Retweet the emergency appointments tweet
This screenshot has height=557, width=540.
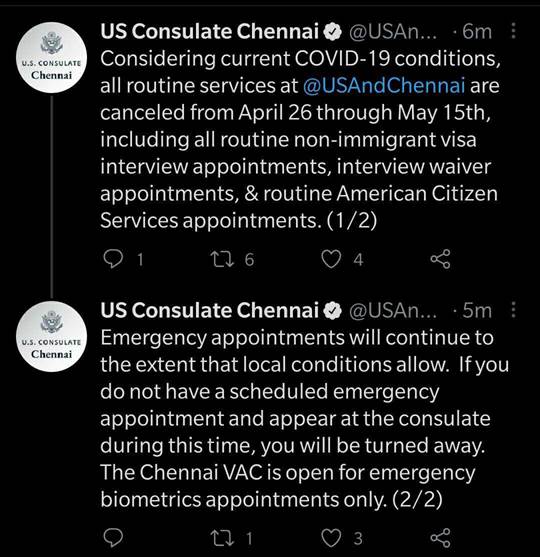(222, 538)
